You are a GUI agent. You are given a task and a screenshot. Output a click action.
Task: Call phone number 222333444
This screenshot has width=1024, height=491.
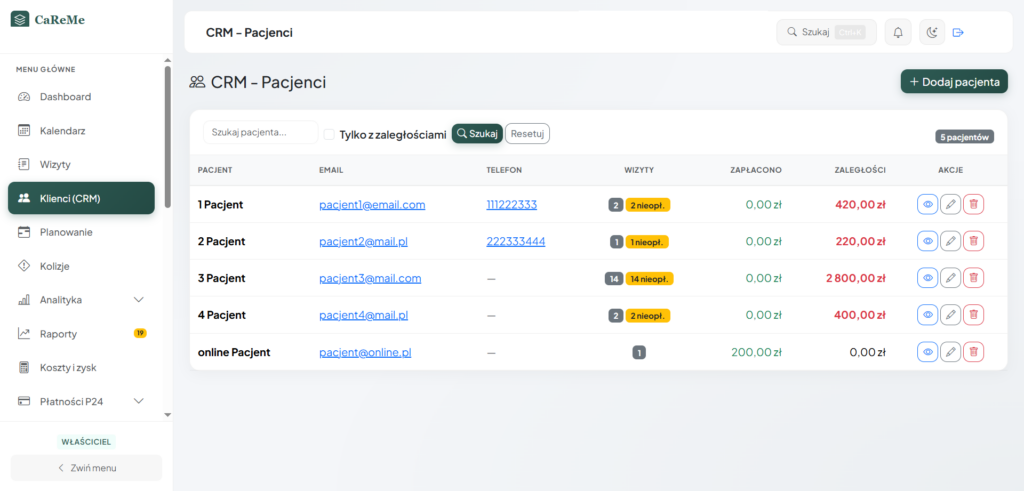(x=516, y=242)
